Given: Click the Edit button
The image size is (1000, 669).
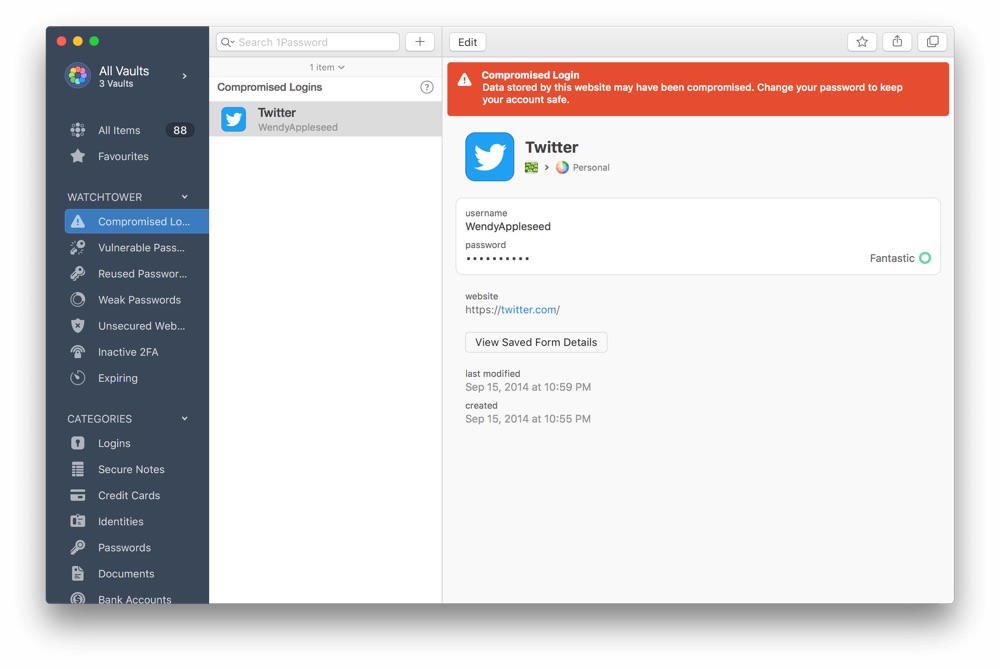Looking at the screenshot, I should [x=467, y=42].
